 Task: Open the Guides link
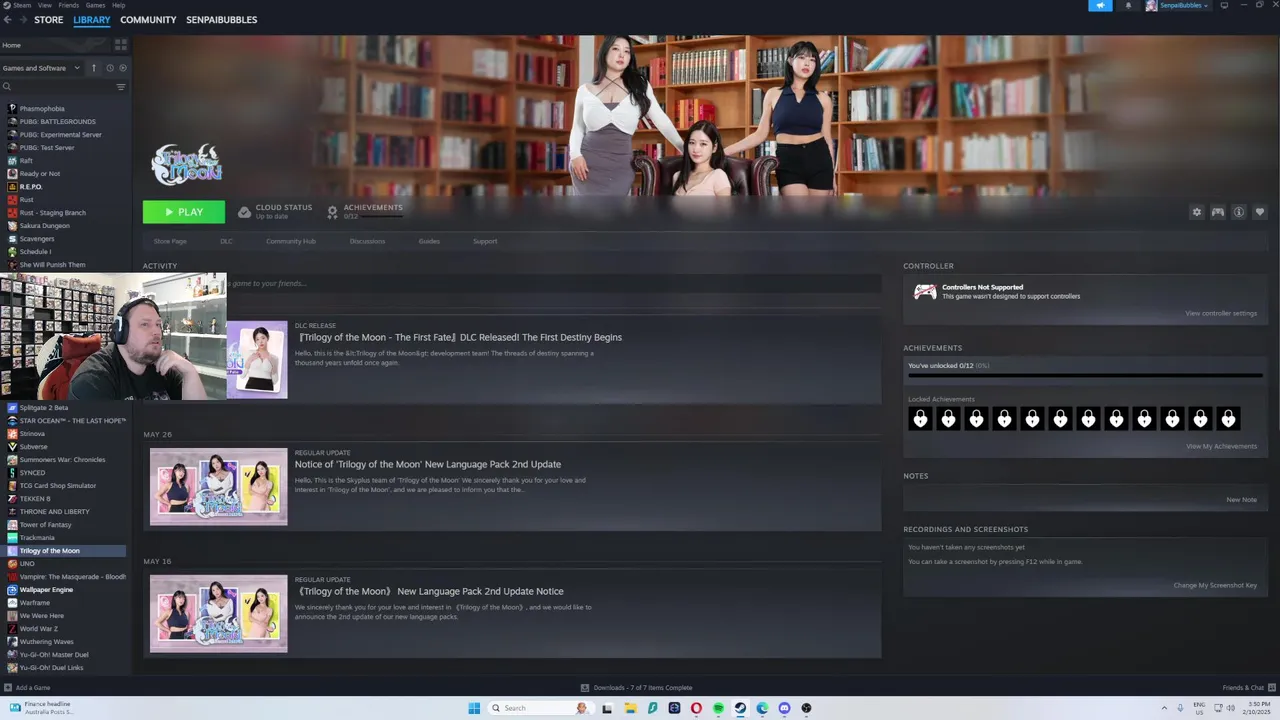coord(429,241)
